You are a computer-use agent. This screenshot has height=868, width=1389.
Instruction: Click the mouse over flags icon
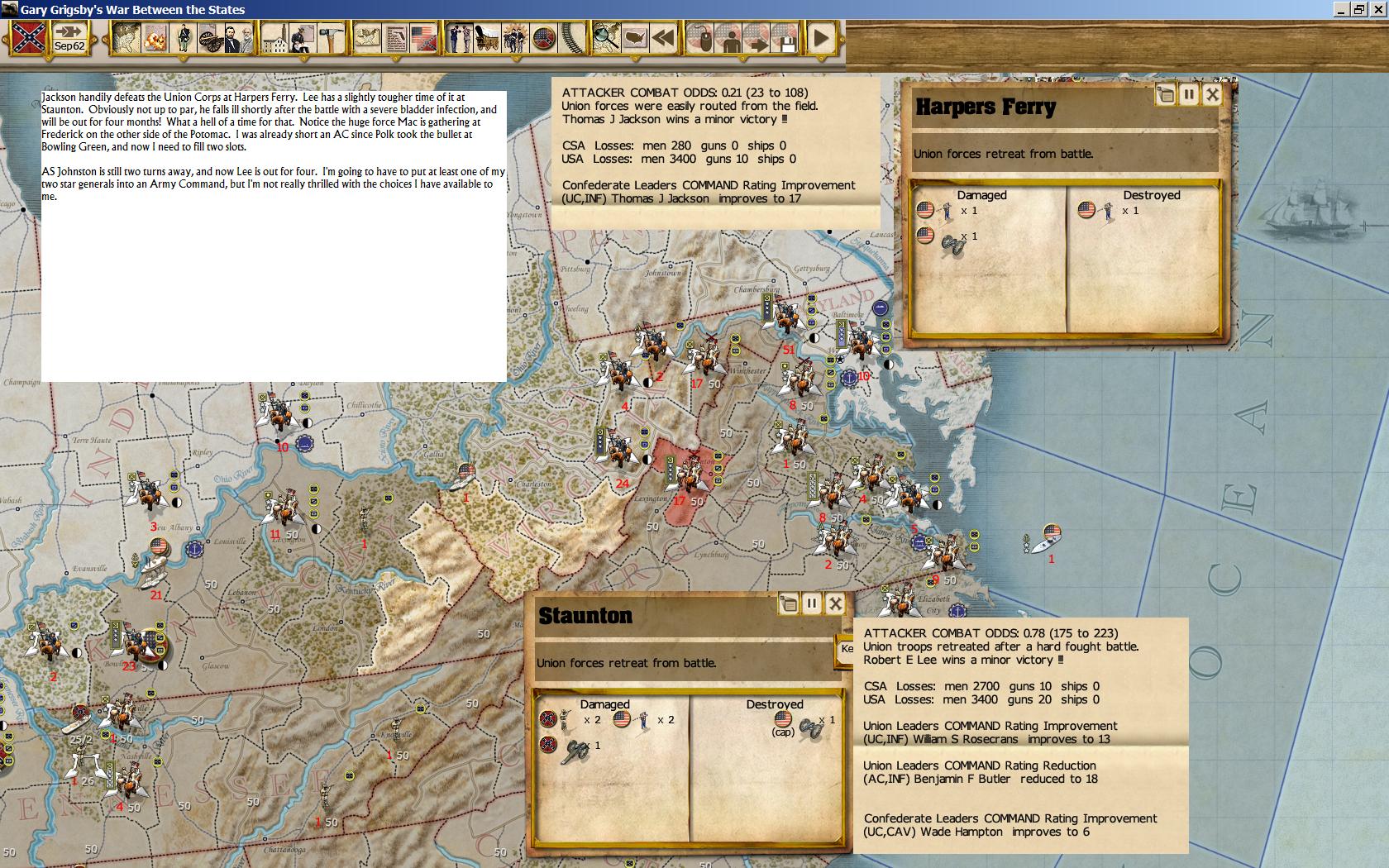tap(701, 38)
